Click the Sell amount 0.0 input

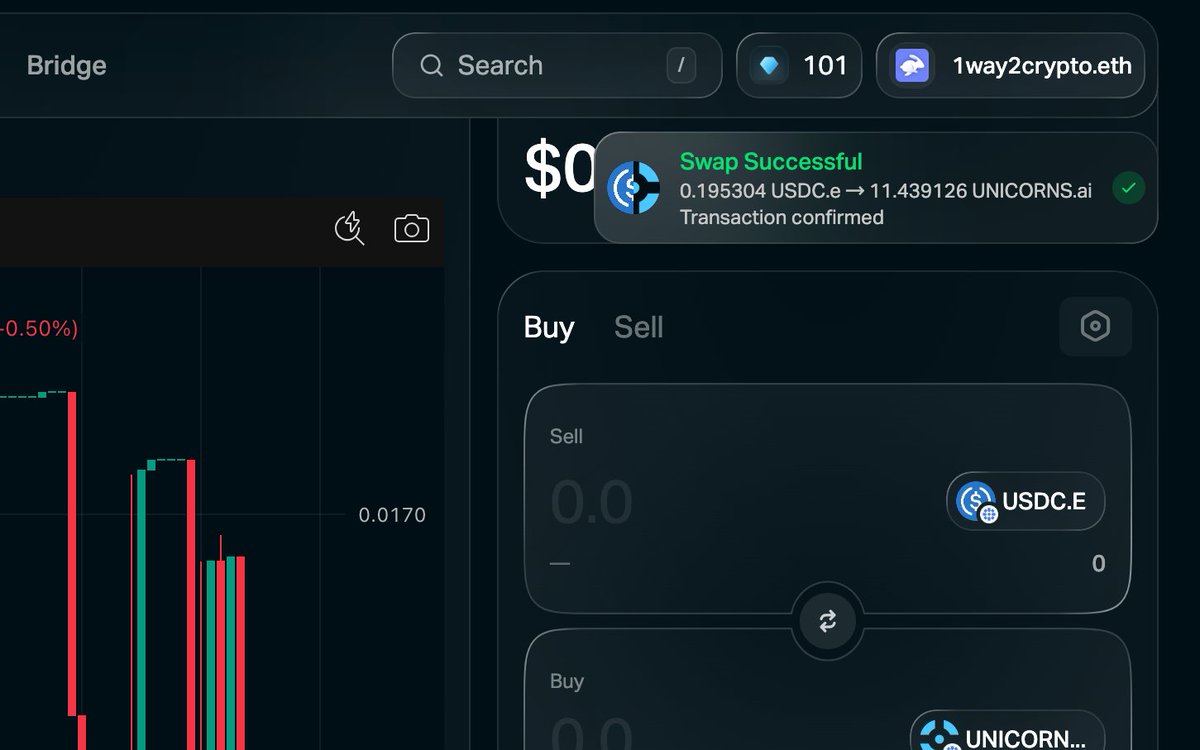click(592, 502)
